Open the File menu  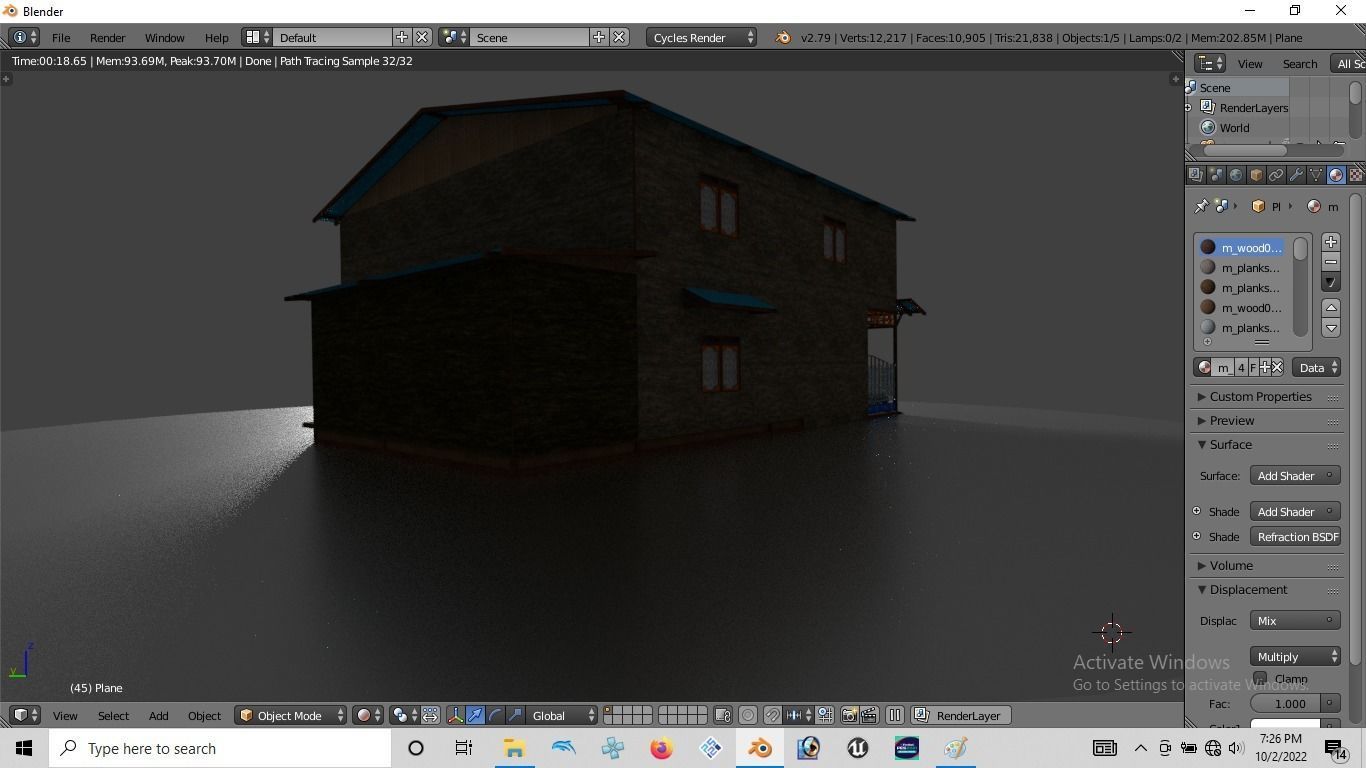pos(61,37)
